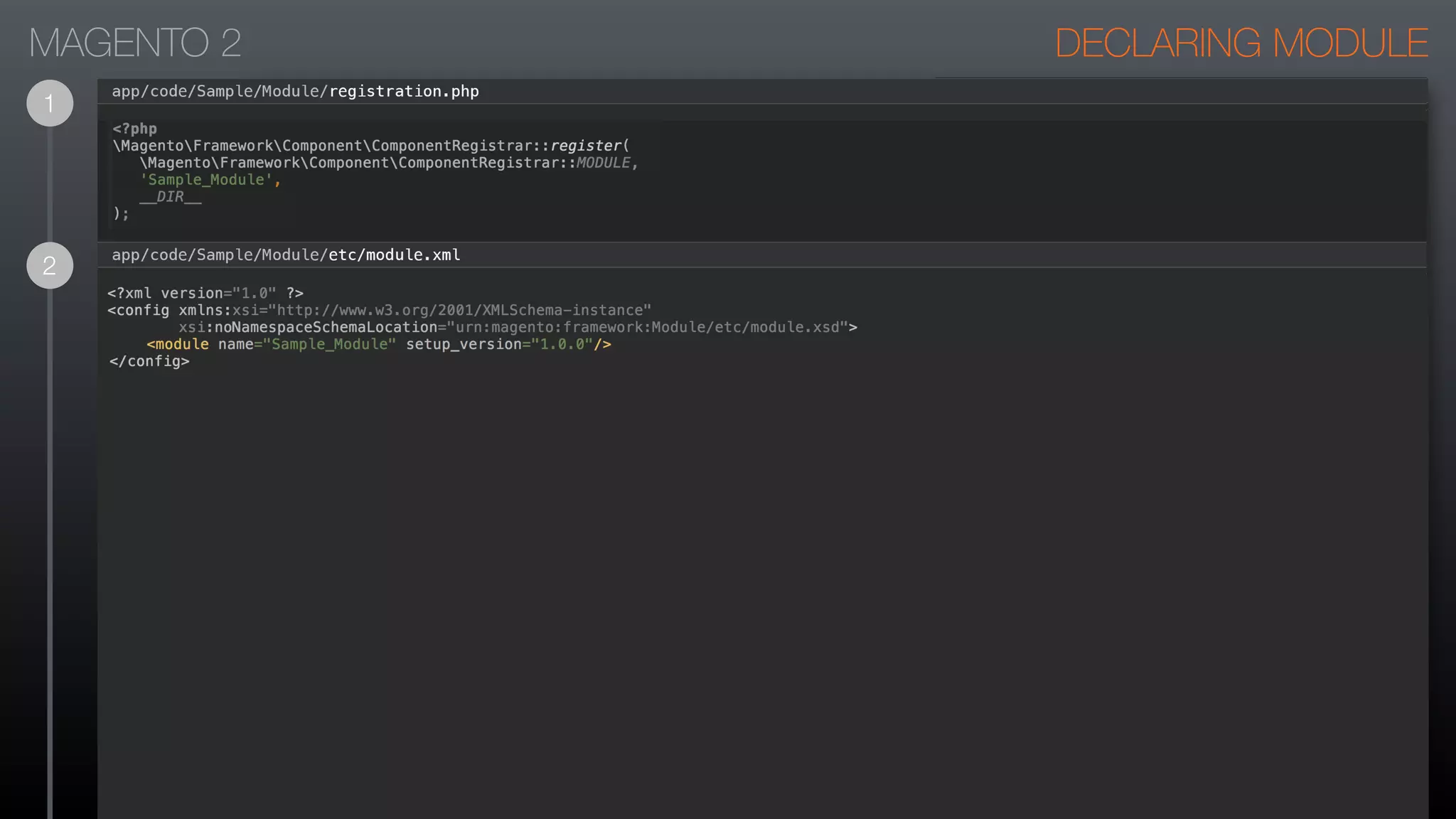Image resolution: width=1456 pixels, height=819 pixels.
Task: Click the registration.php file path header
Action: (295, 91)
